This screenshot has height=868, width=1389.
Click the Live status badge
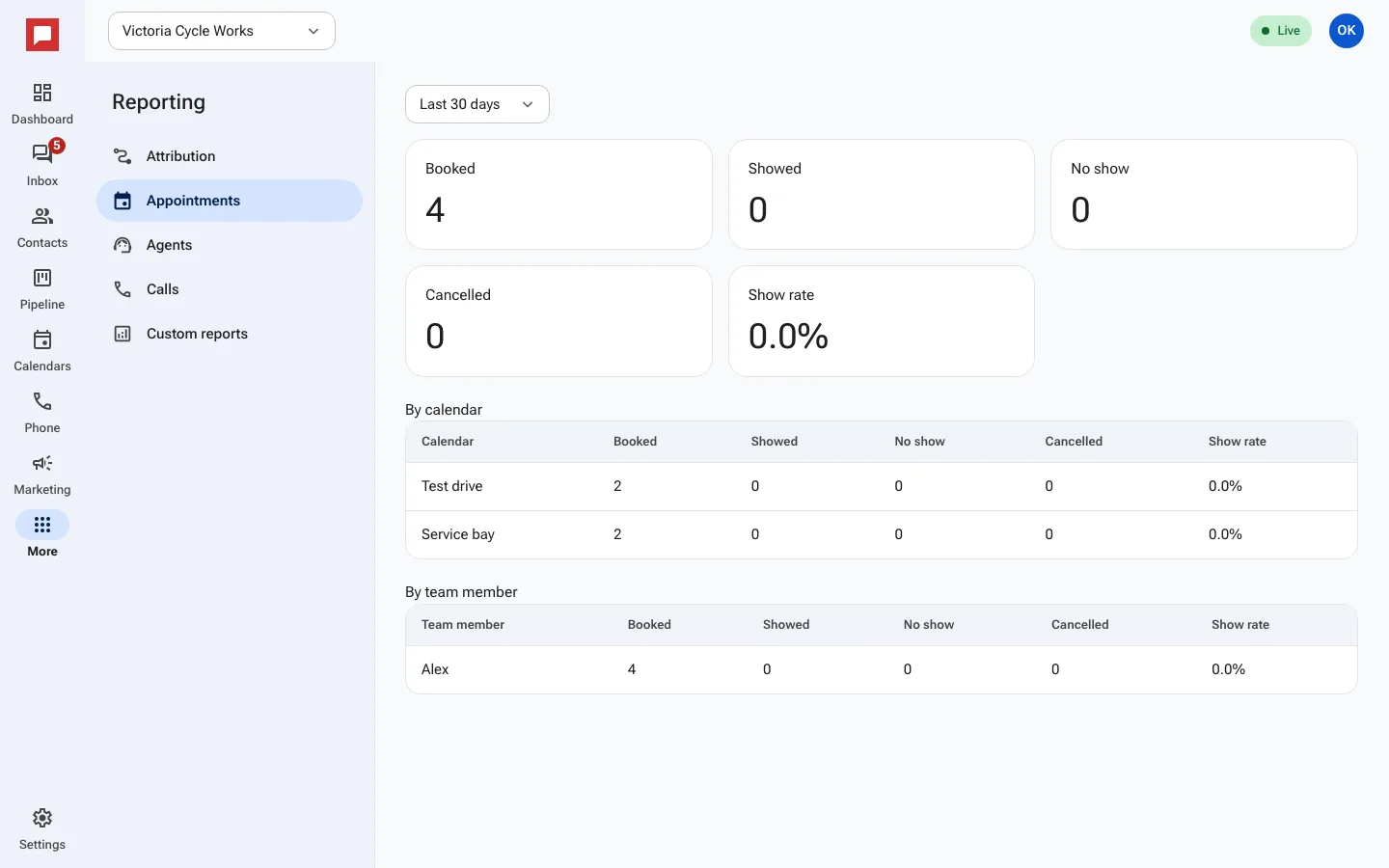[1281, 31]
